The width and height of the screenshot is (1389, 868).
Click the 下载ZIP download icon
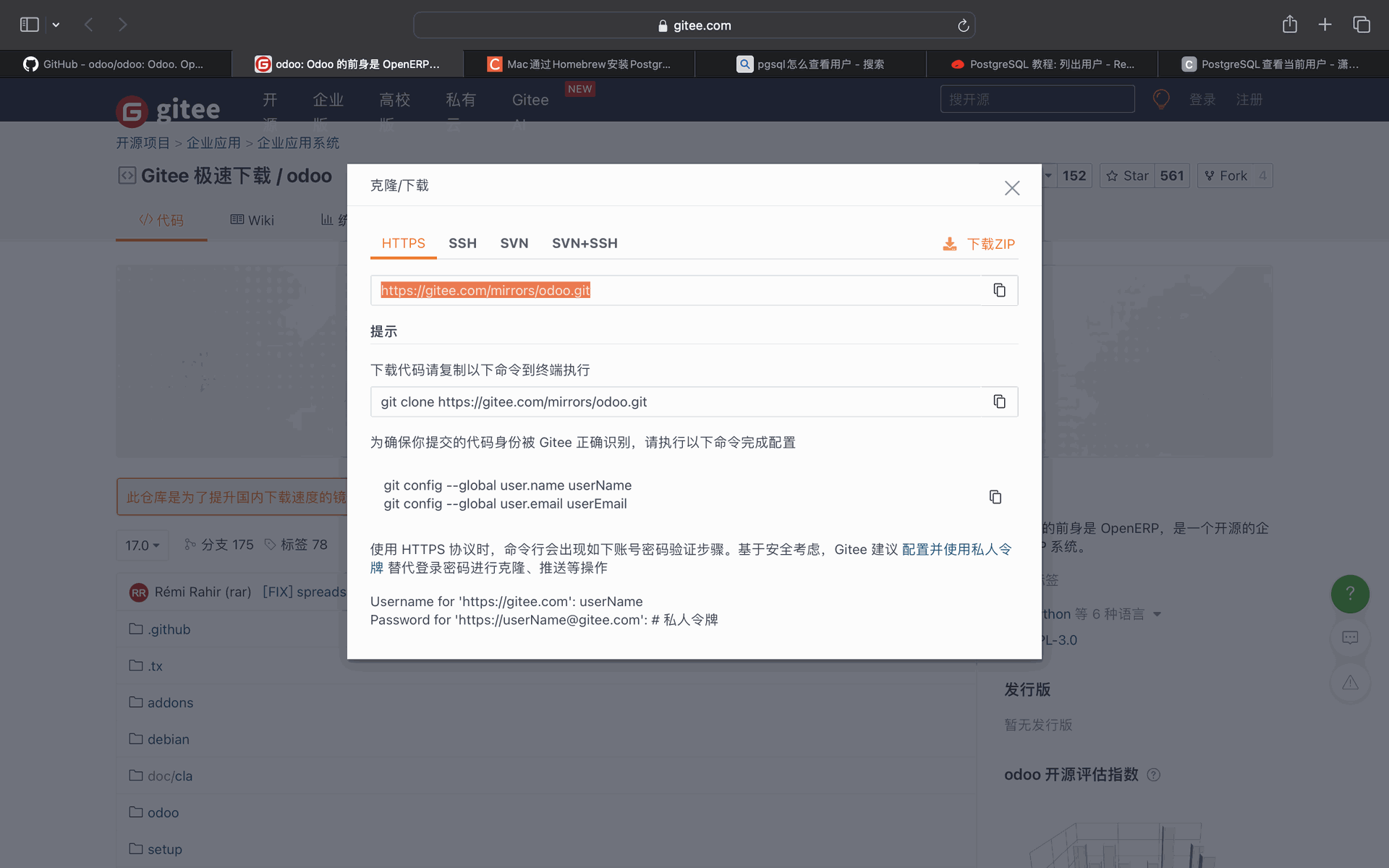pos(950,244)
